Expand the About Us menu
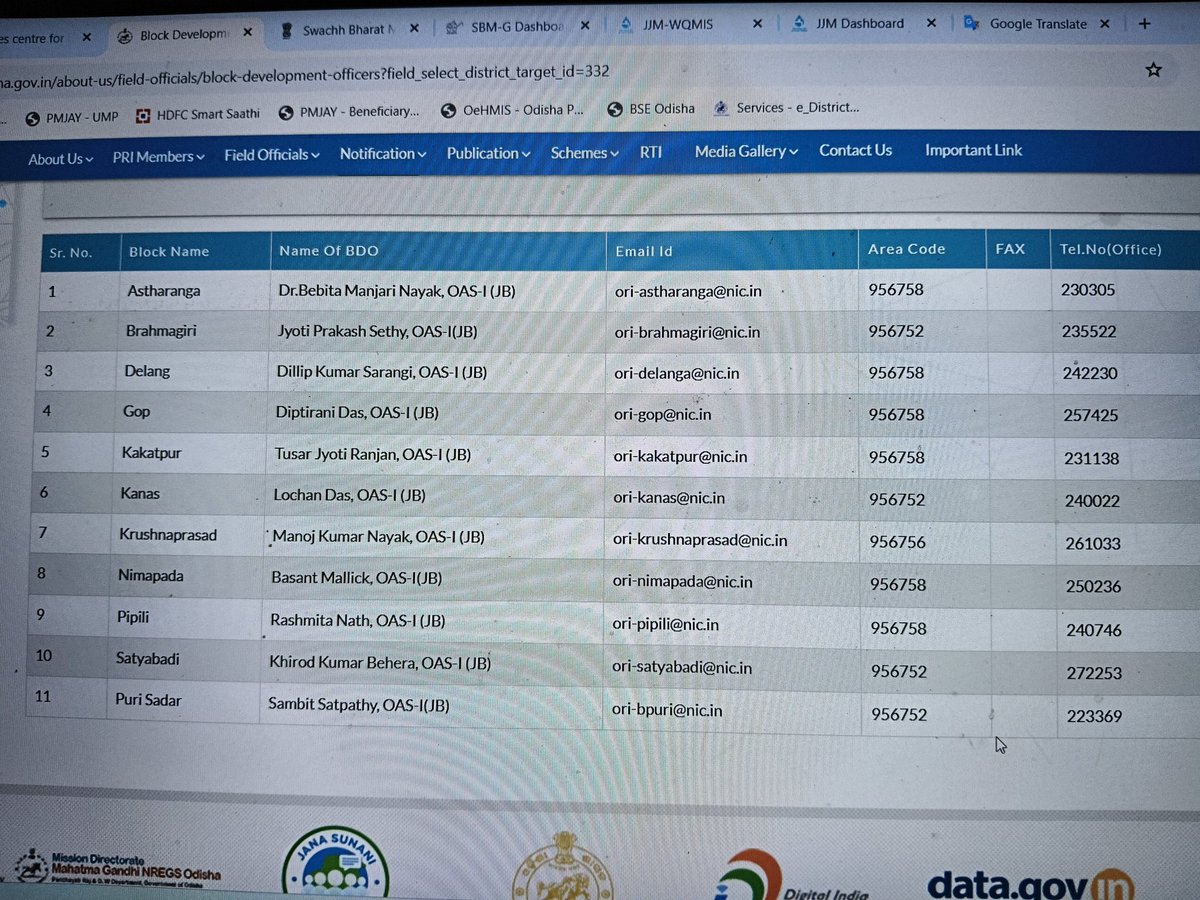1200x900 pixels. coord(60,159)
